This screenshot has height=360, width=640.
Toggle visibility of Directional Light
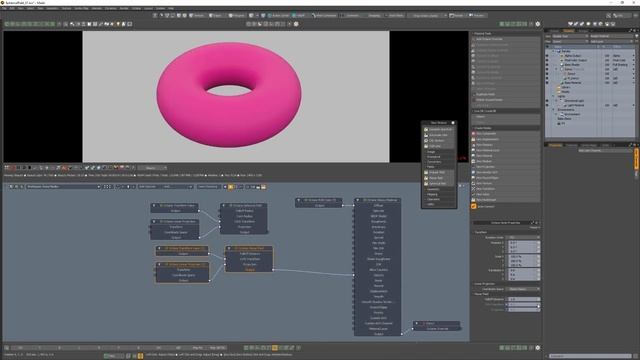(x=547, y=101)
